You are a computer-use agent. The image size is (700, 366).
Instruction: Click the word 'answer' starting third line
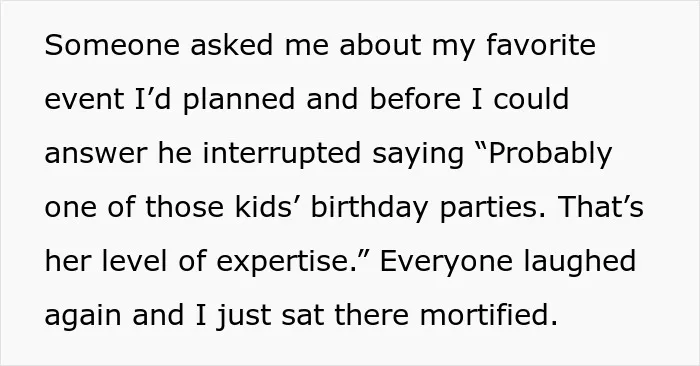pyautogui.click(x=96, y=154)
